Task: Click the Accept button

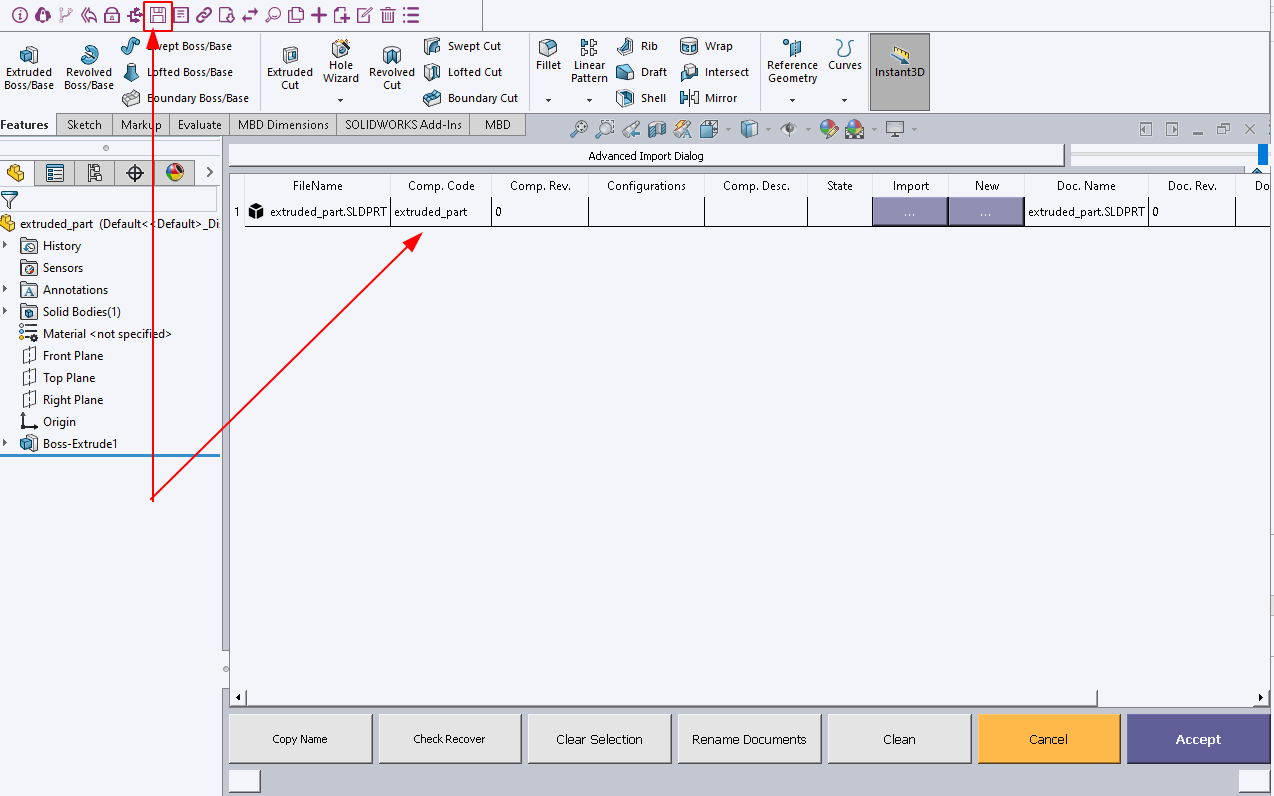Action: coord(1198,738)
